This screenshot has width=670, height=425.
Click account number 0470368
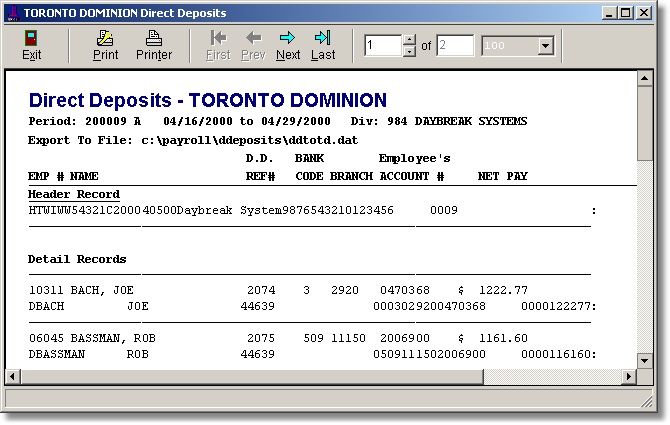pyautogui.click(x=405, y=290)
